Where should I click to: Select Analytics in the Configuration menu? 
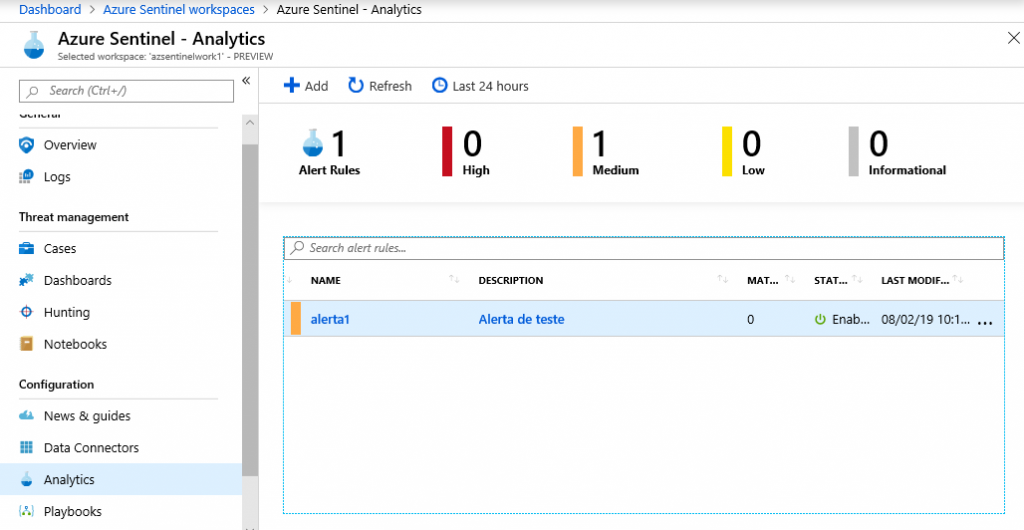pyautogui.click(x=69, y=480)
